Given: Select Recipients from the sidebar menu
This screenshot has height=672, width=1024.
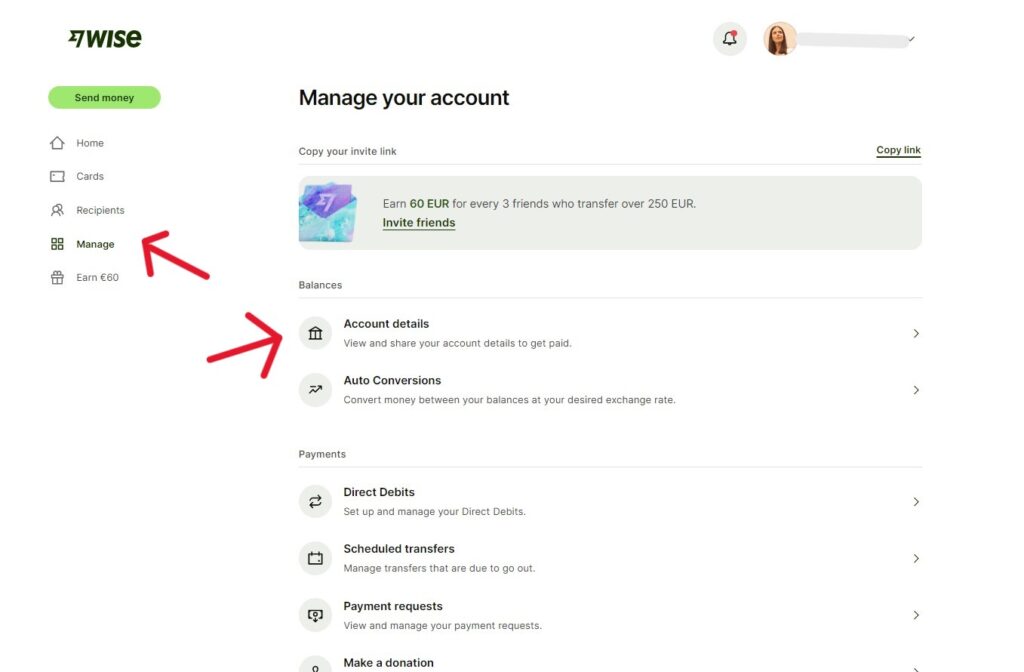Looking at the screenshot, I should tap(100, 210).
